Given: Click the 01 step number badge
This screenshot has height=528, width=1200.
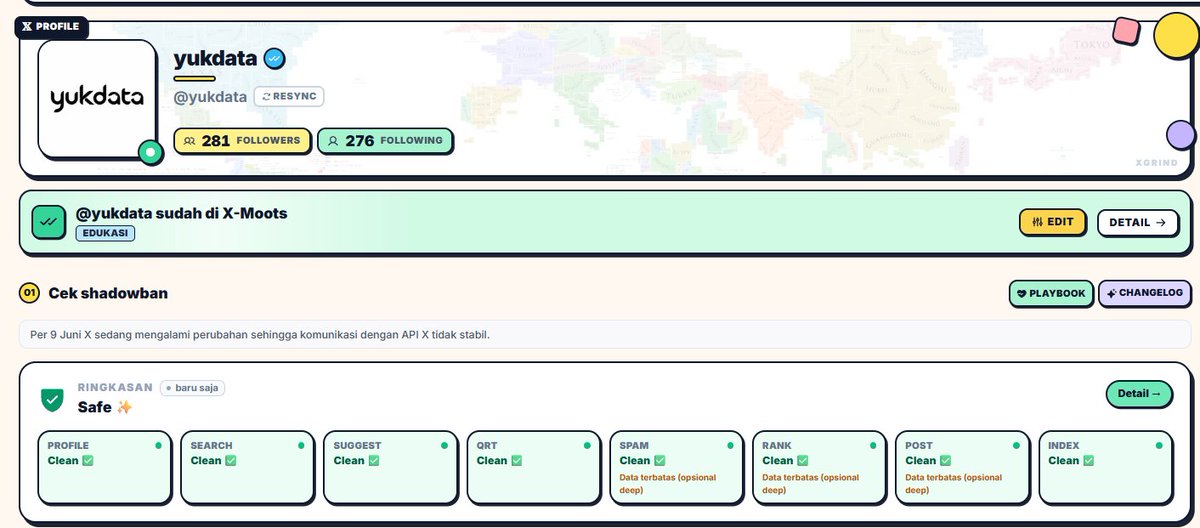Looking at the screenshot, I should point(29,293).
